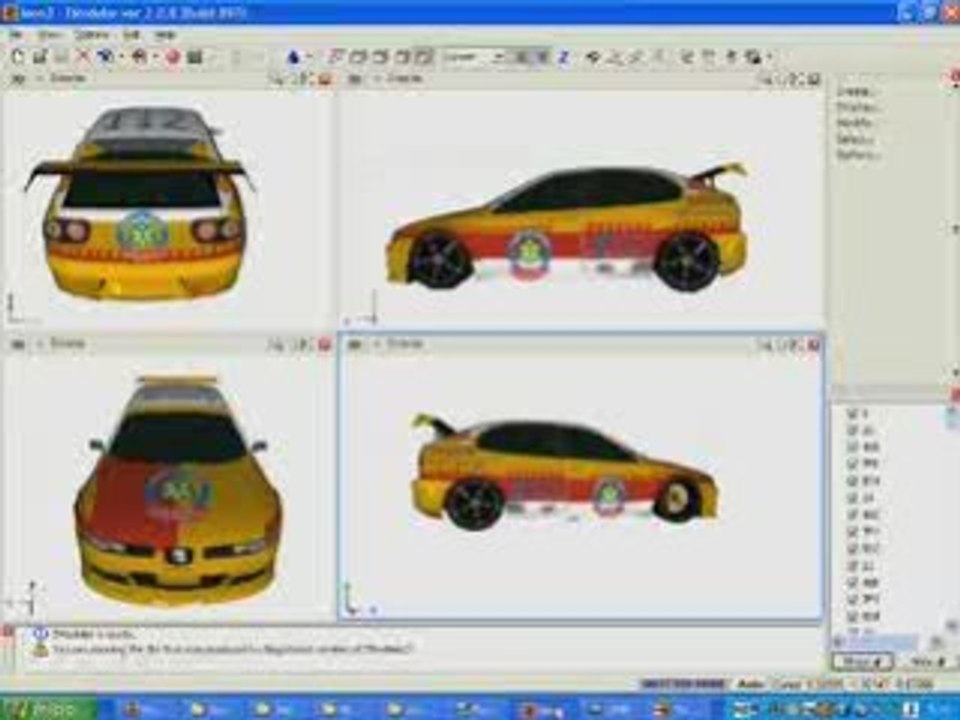
Task: Uncheck the second checkbox in objects list
Action: pos(852,430)
